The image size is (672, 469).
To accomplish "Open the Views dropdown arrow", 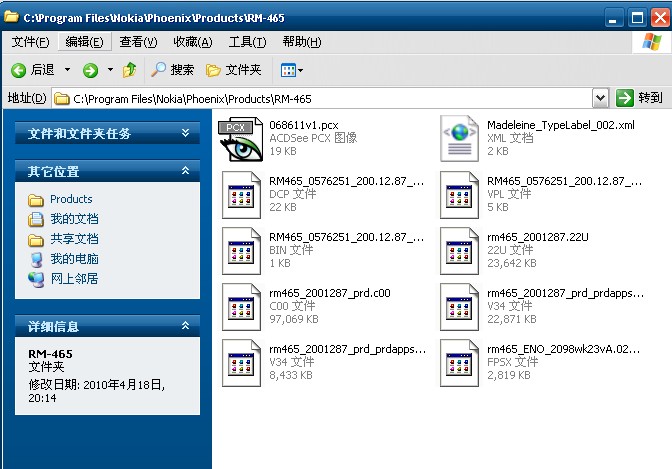I will (x=300, y=70).
